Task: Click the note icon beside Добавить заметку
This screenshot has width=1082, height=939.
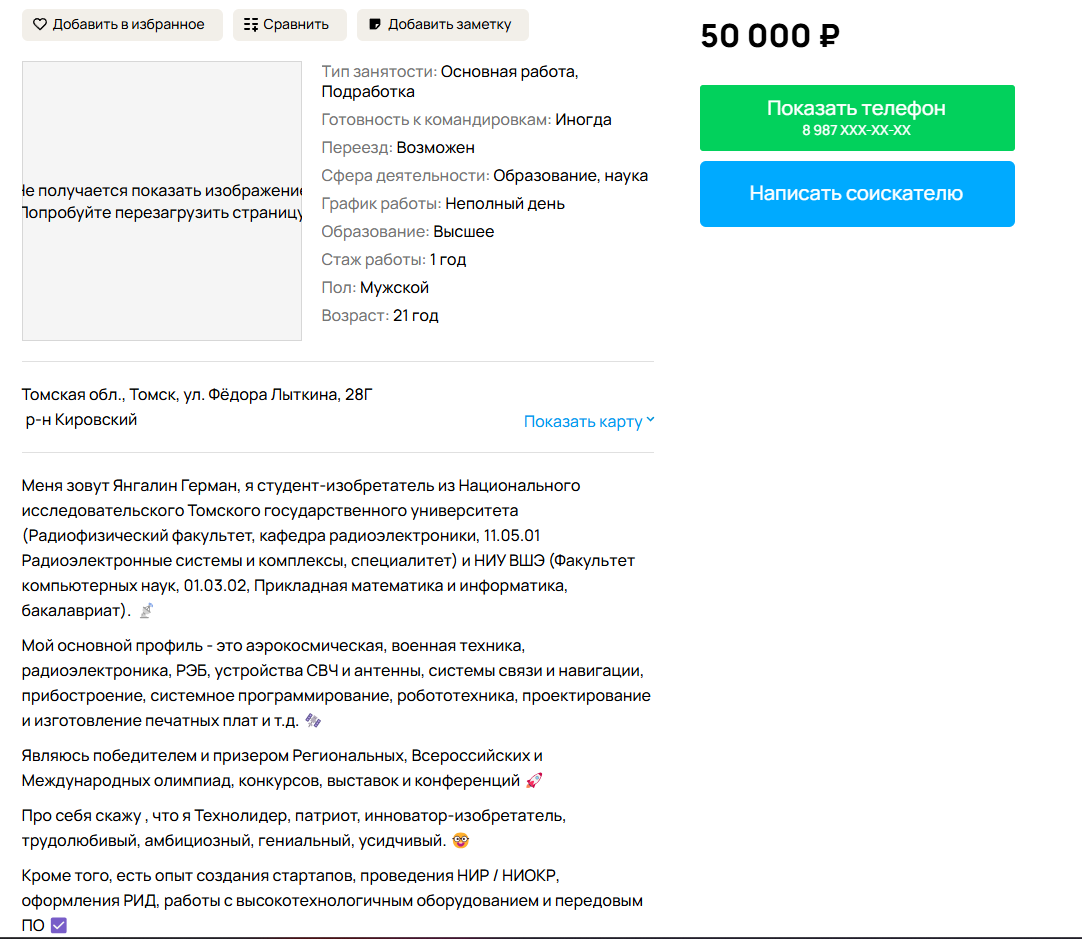Action: click(x=375, y=25)
